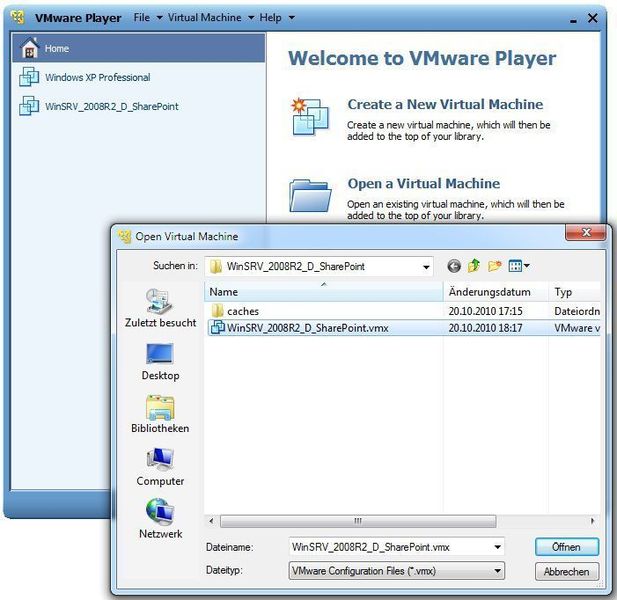Open Zuletzt besucht in places bar
Viewport: 617px width, 600px height.
point(161,308)
